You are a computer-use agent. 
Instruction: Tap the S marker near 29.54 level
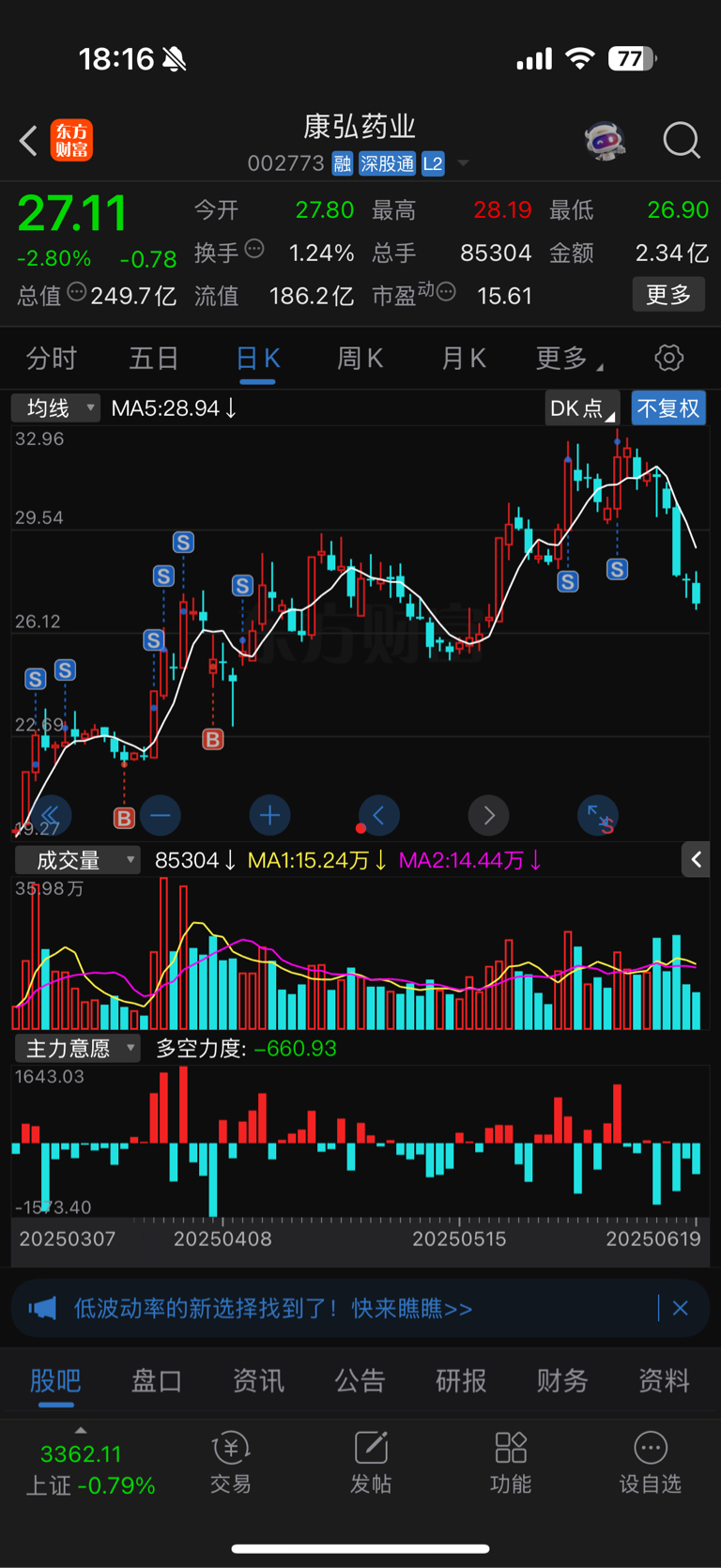tap(183, 542)
